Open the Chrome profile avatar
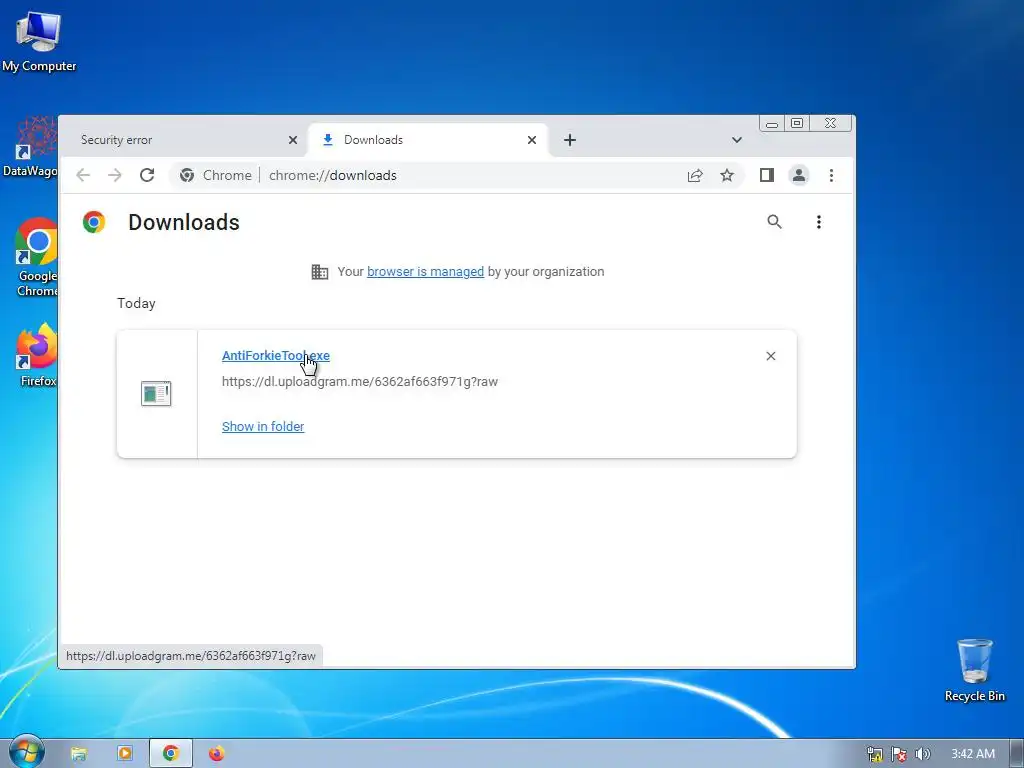This screenshot has height=768, width=1024. click(799, 175)
